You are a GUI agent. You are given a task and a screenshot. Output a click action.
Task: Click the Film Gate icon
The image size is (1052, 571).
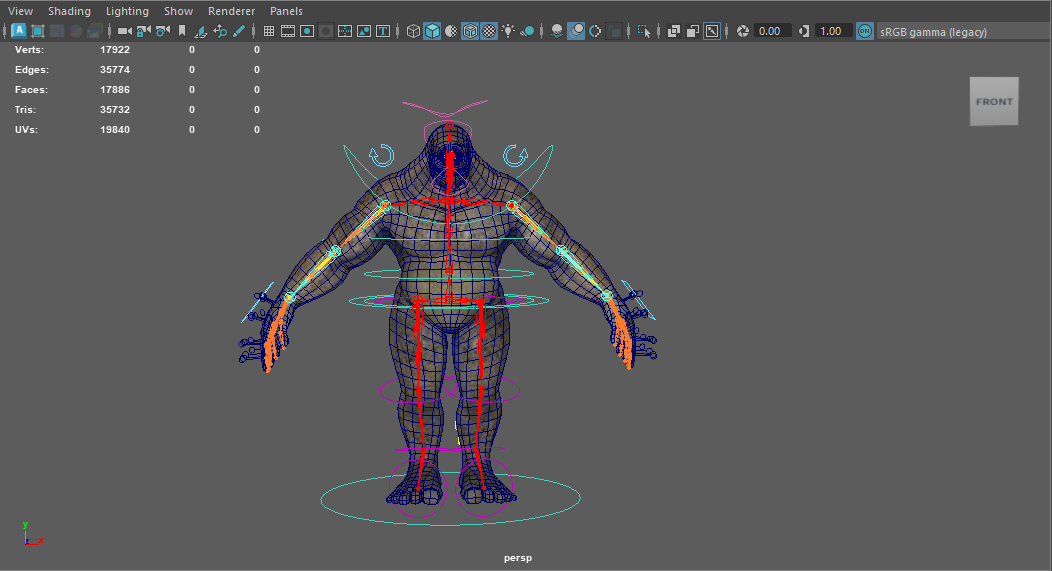pos(288,31)
